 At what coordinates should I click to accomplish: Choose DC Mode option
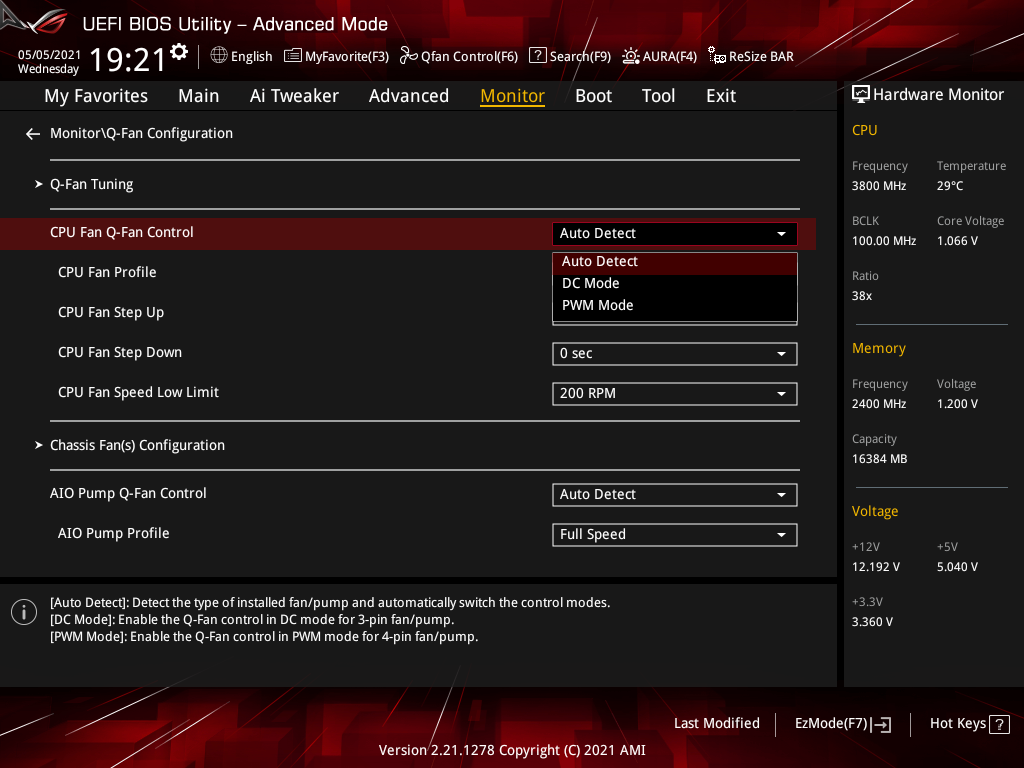click(675, 283)
